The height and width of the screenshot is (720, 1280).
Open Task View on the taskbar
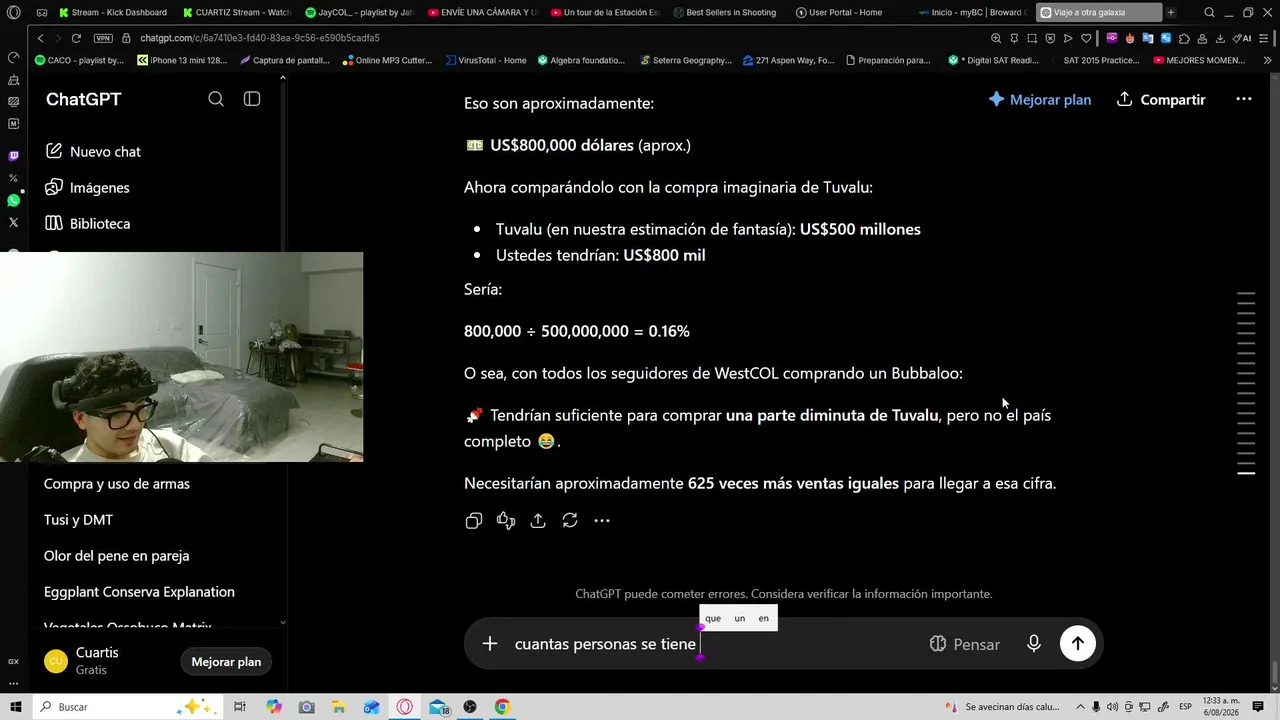(240, 707)
